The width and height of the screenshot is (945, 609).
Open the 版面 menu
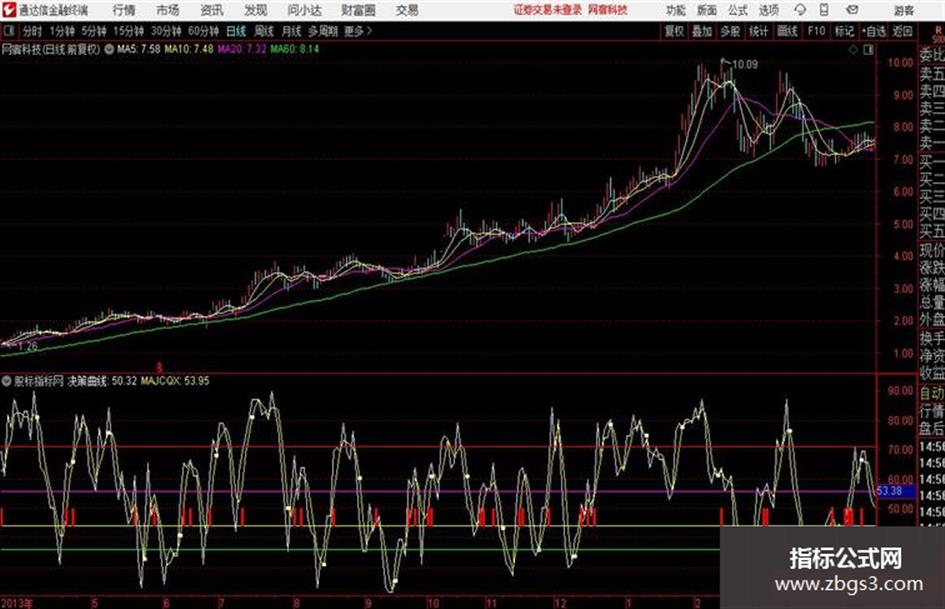click(707, 10)
